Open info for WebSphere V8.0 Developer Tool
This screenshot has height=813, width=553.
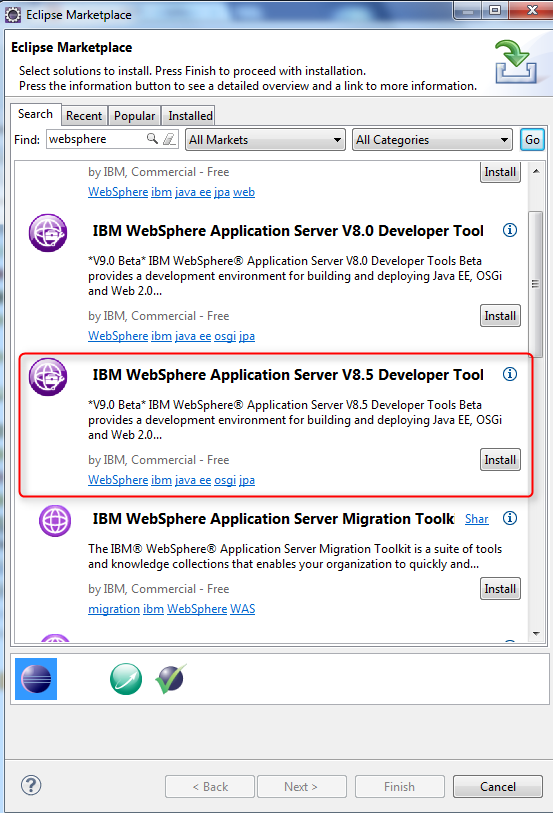coord(510,230)
